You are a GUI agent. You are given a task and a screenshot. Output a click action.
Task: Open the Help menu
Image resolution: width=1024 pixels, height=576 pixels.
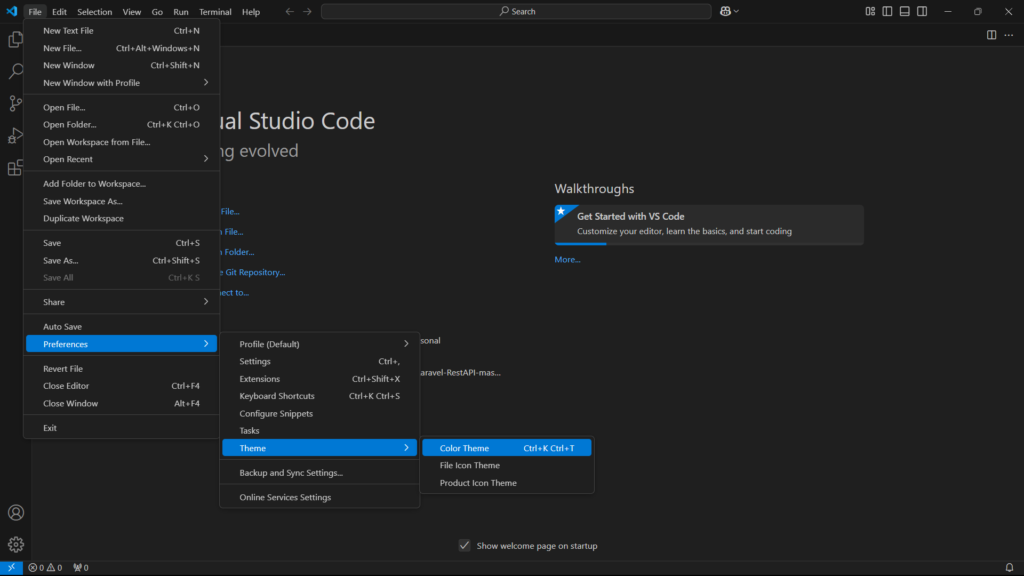[251, 12]
